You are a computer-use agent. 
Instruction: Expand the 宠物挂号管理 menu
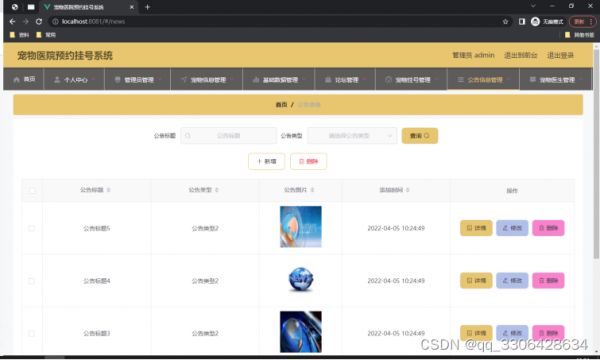click(411, 80)
